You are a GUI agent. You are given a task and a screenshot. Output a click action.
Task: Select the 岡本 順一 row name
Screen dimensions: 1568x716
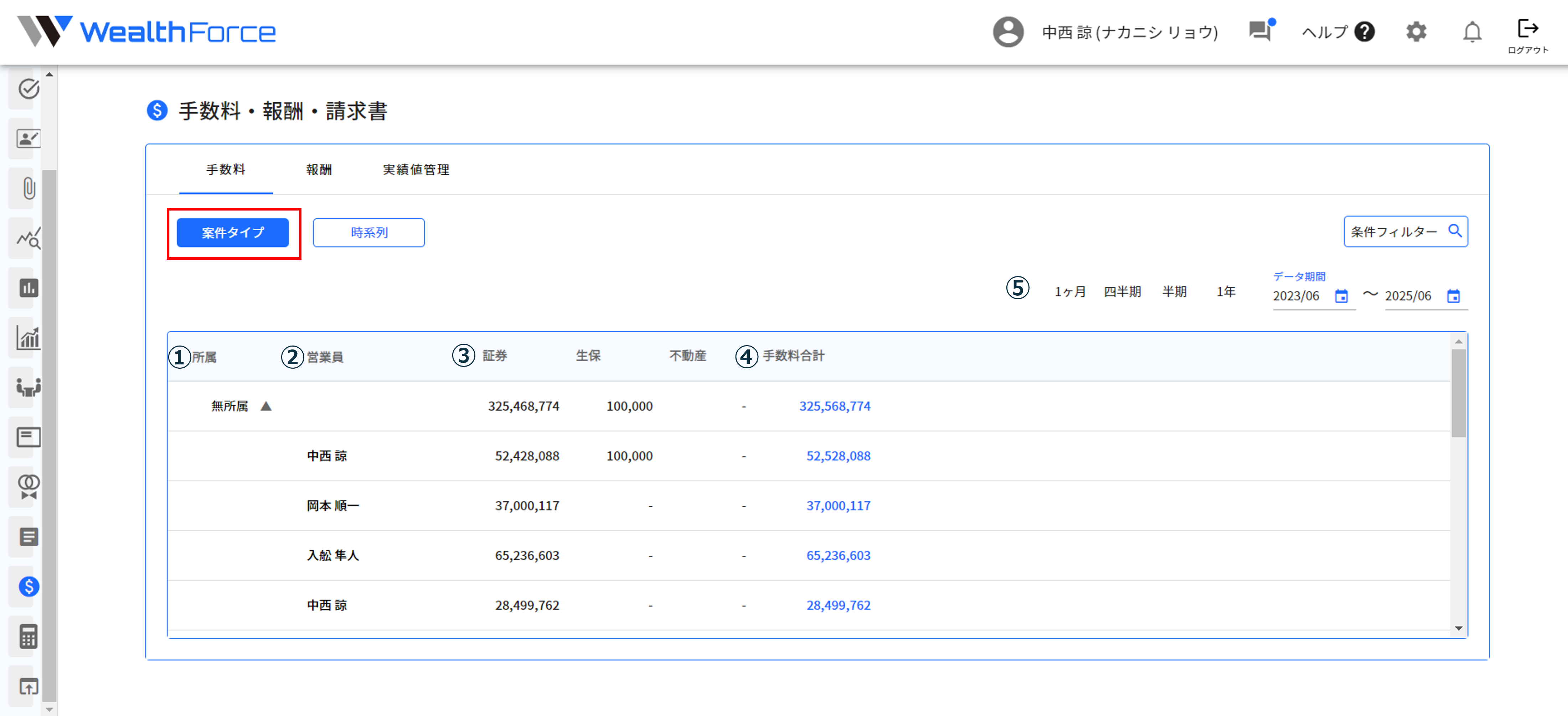[333, 506]
